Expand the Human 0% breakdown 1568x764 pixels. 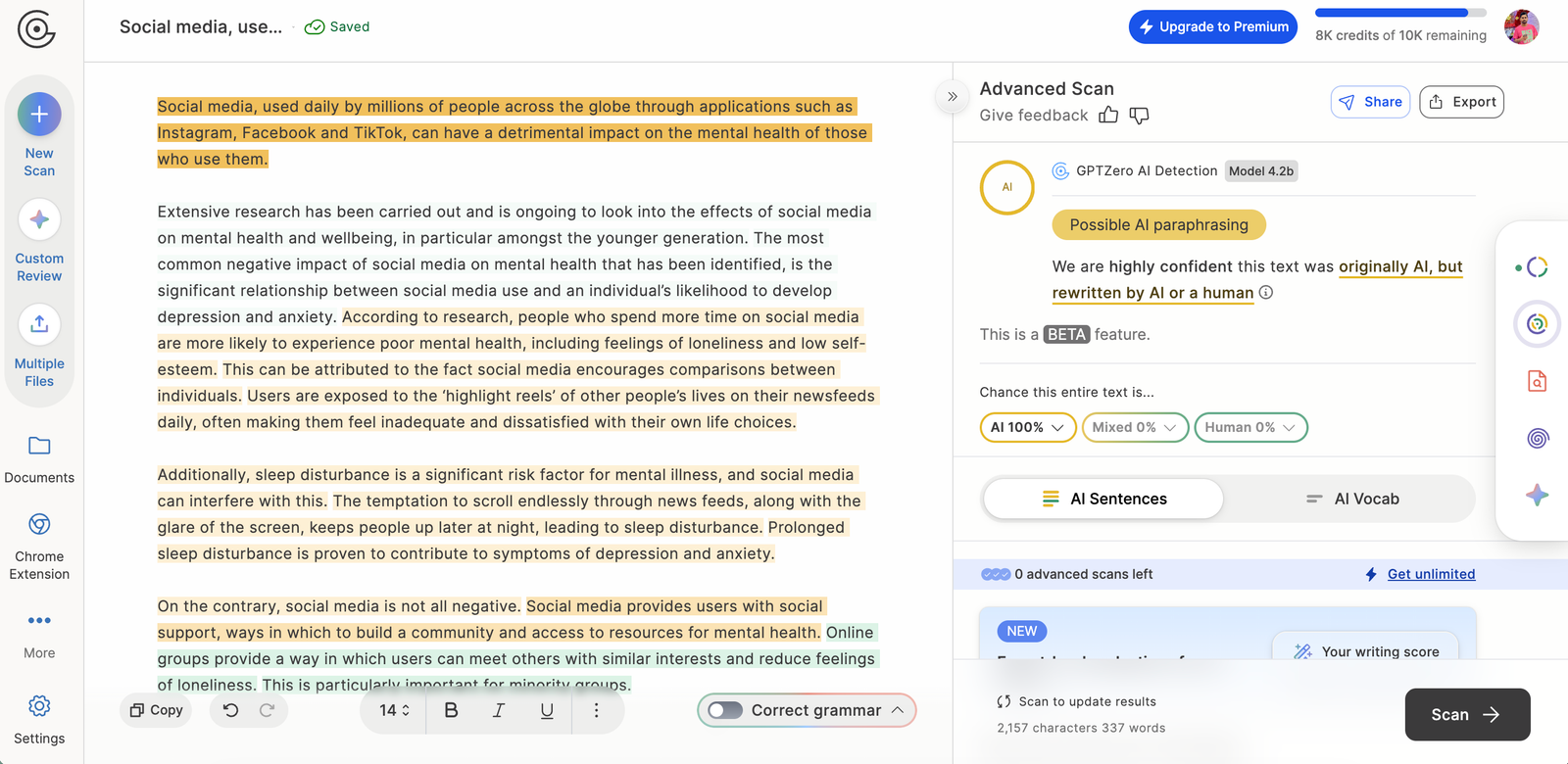click(x=1250, y=427)
